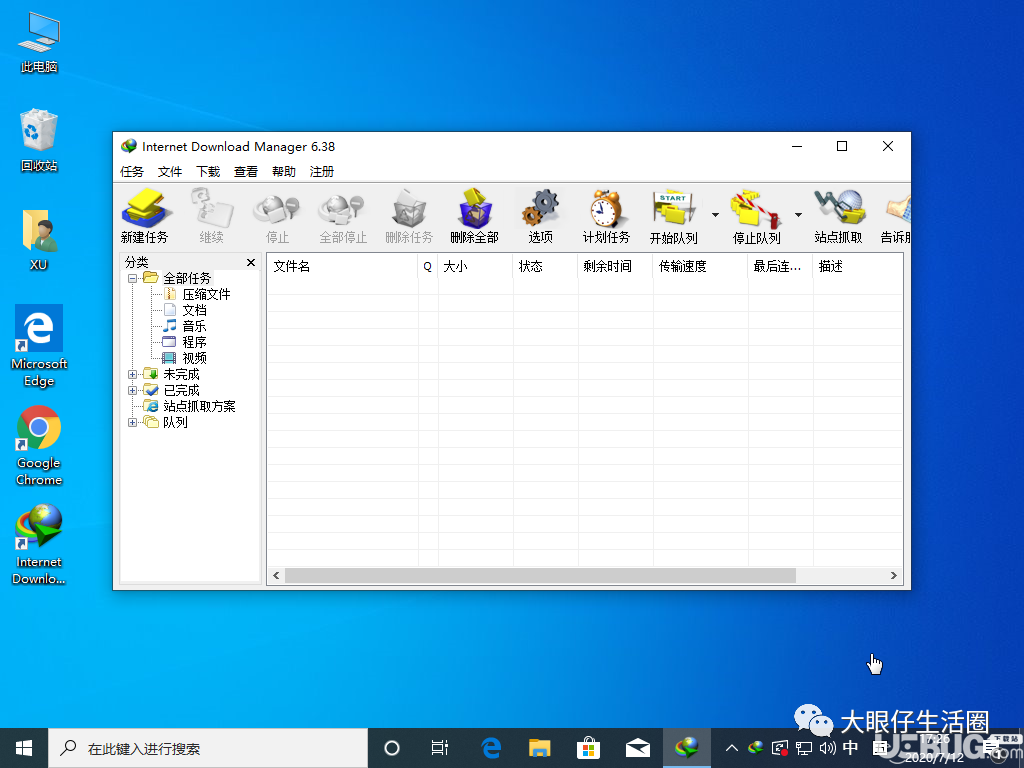The image size is (1024, 768).
Task: Open Mail app from the taskbar
Action: [x=637, y=748]
